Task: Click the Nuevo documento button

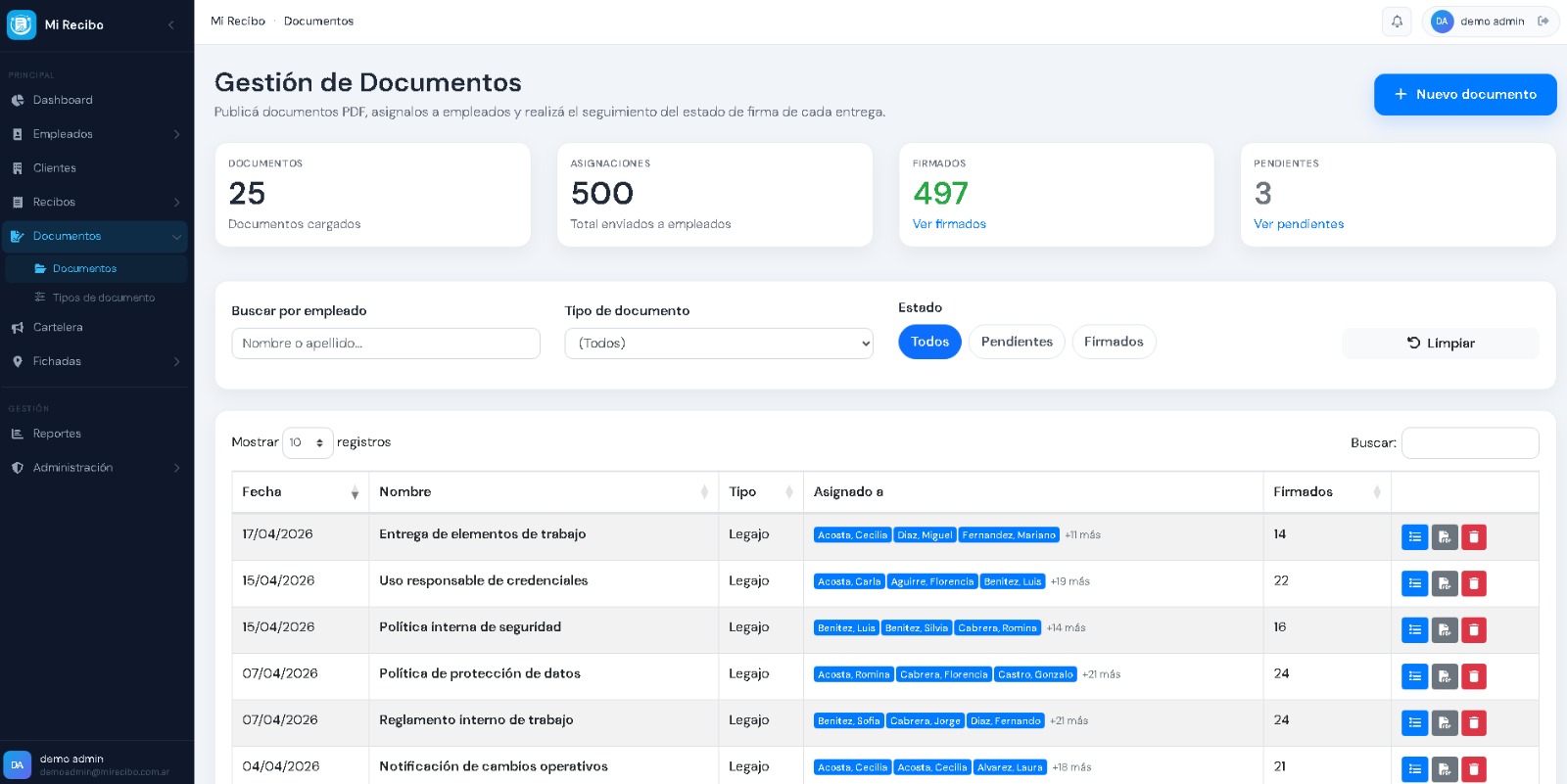Action: point(1465,94)
